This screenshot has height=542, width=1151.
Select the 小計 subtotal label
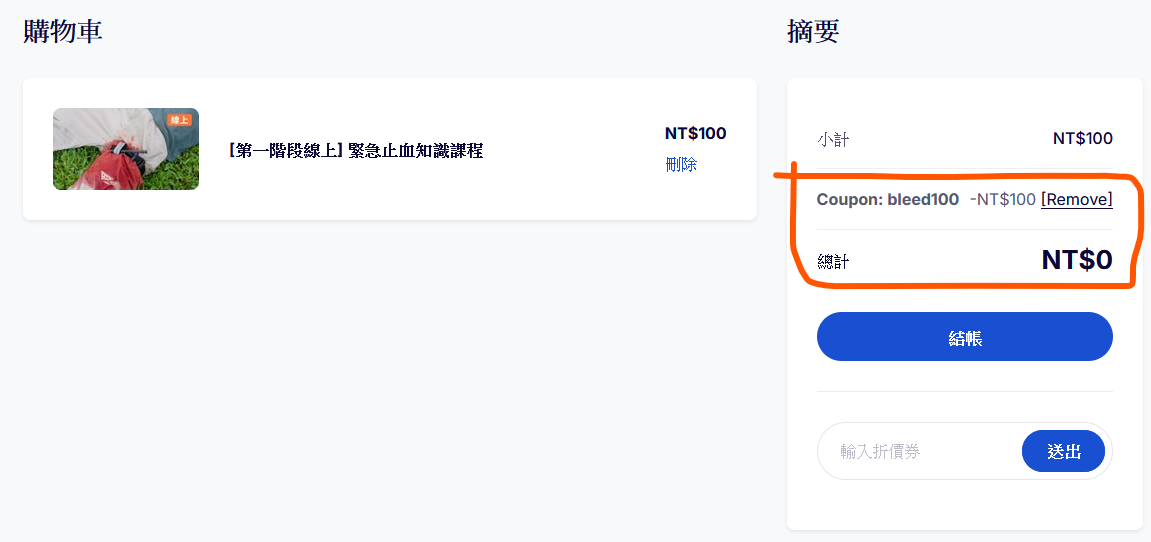[x=833, y=139]
